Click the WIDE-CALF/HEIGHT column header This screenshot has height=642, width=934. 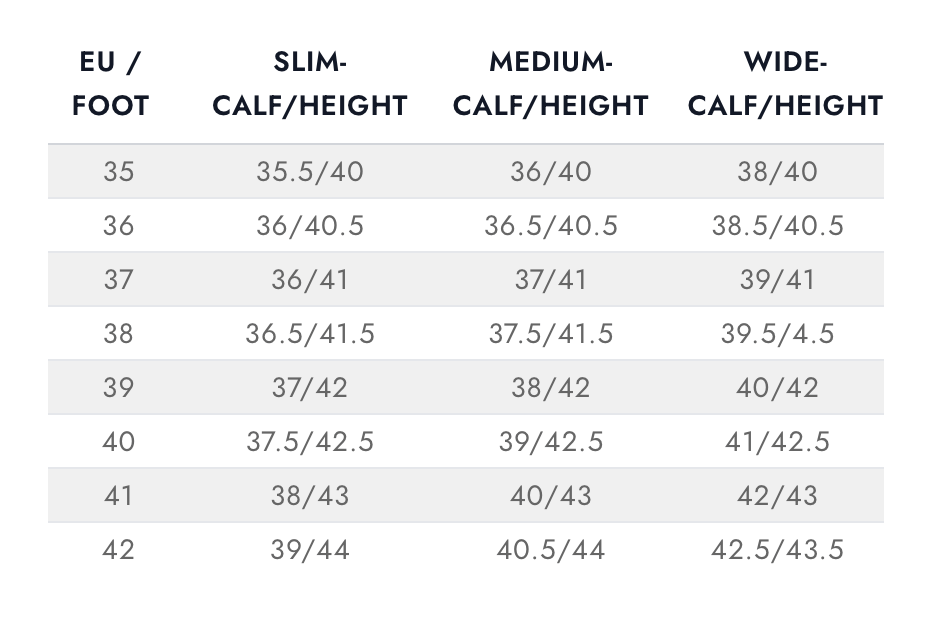(785, 84)
